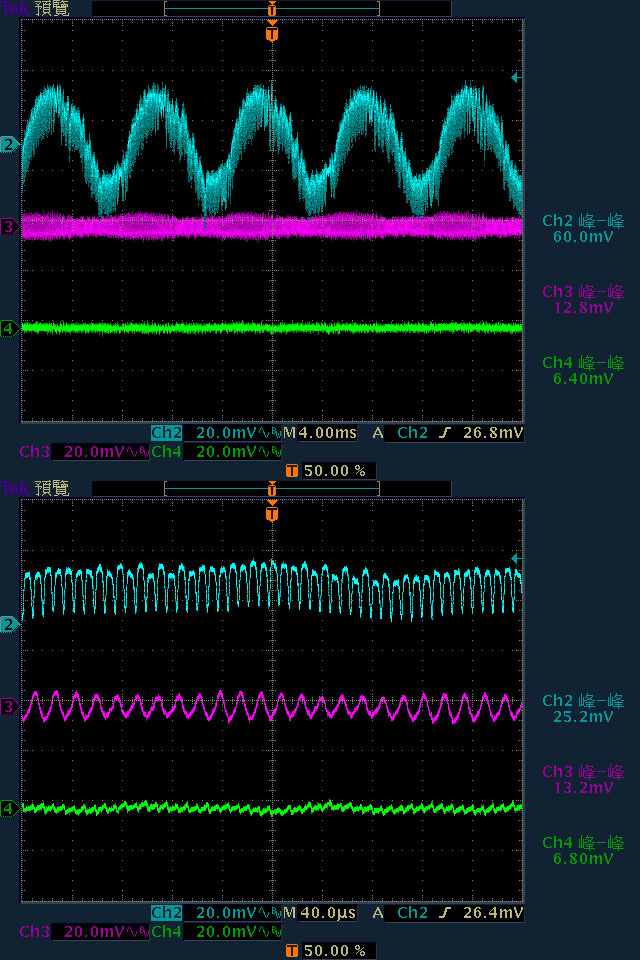640x960 pixels.
Task: Click the rising-edge slope icon beside 26.8mV
Action: [445, 433]
